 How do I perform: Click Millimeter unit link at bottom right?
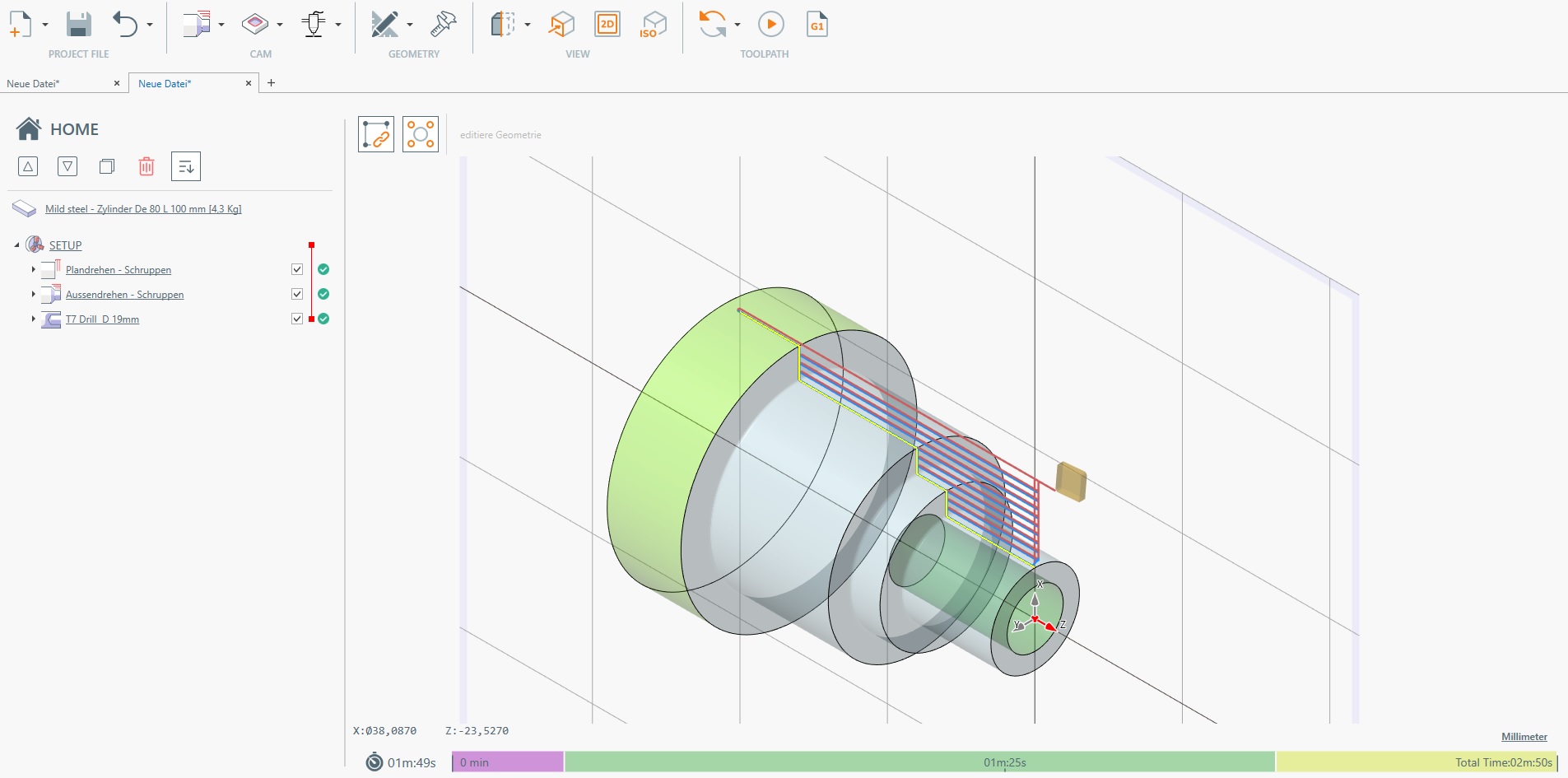tap(1524, 737)
